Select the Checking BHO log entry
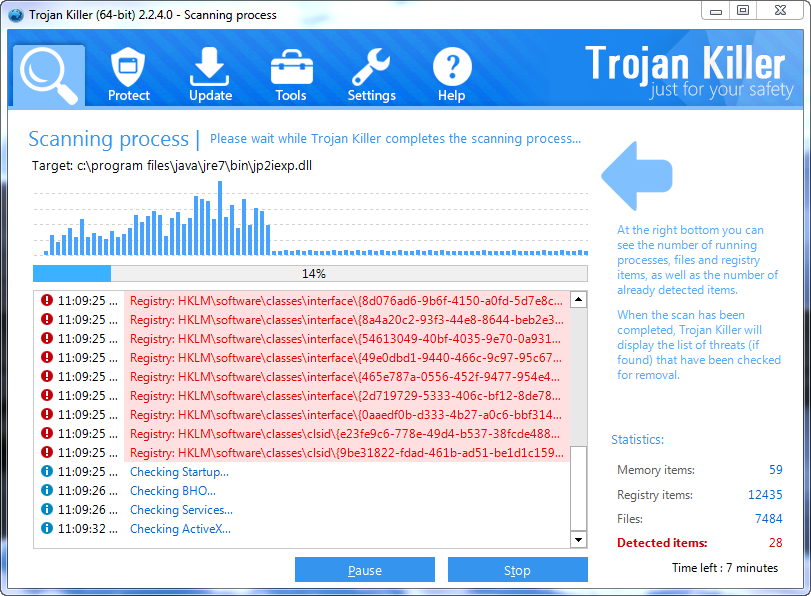 [x=173, y=491]
